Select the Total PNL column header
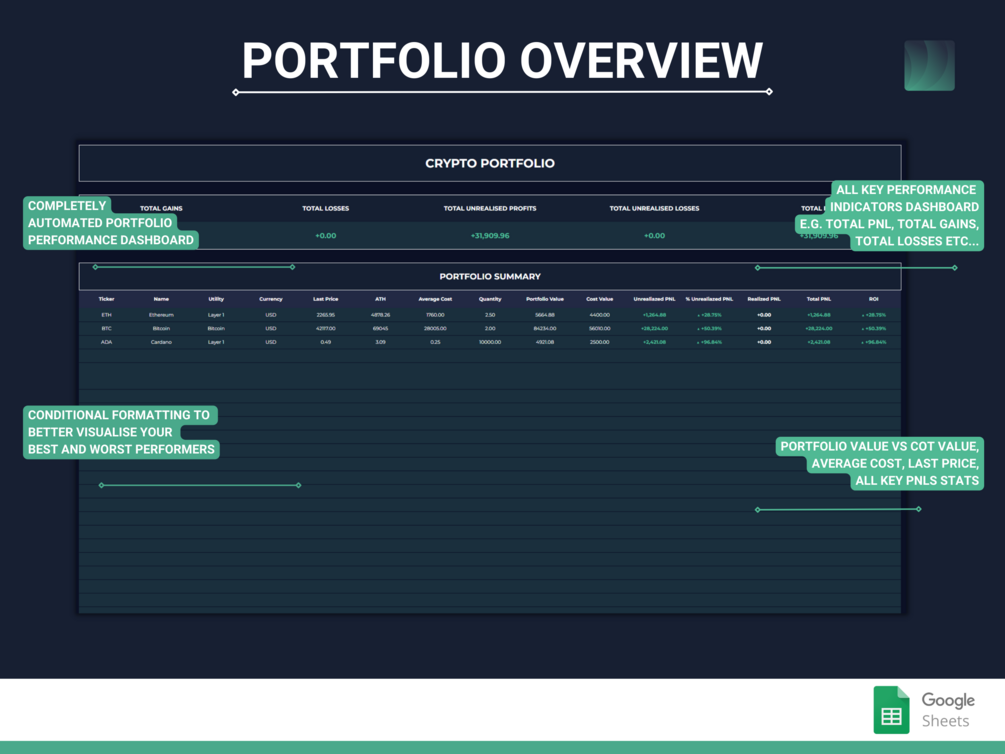 coord(818,299)
